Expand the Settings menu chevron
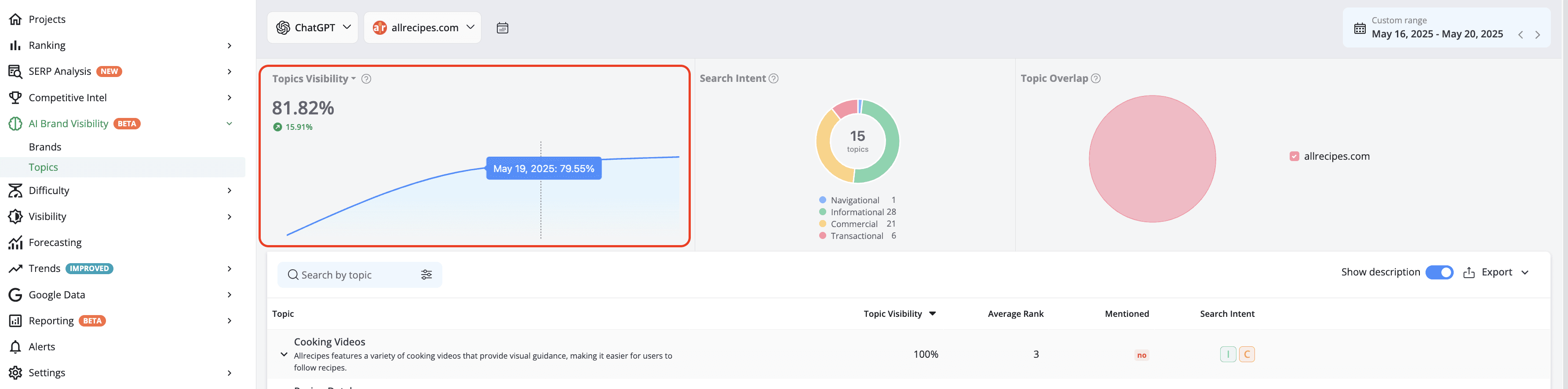This screenshot has width=1568, height=389. click(x=230, y=373)
